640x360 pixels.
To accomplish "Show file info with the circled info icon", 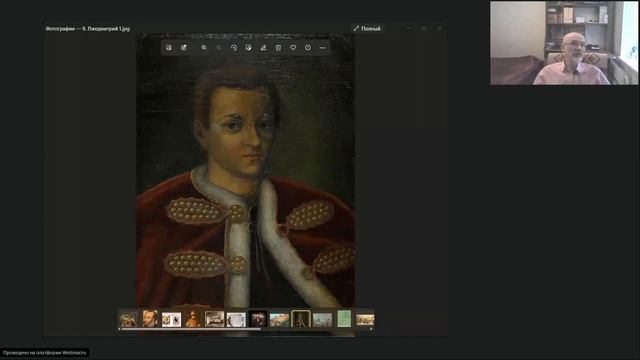I will coord(308,48).
